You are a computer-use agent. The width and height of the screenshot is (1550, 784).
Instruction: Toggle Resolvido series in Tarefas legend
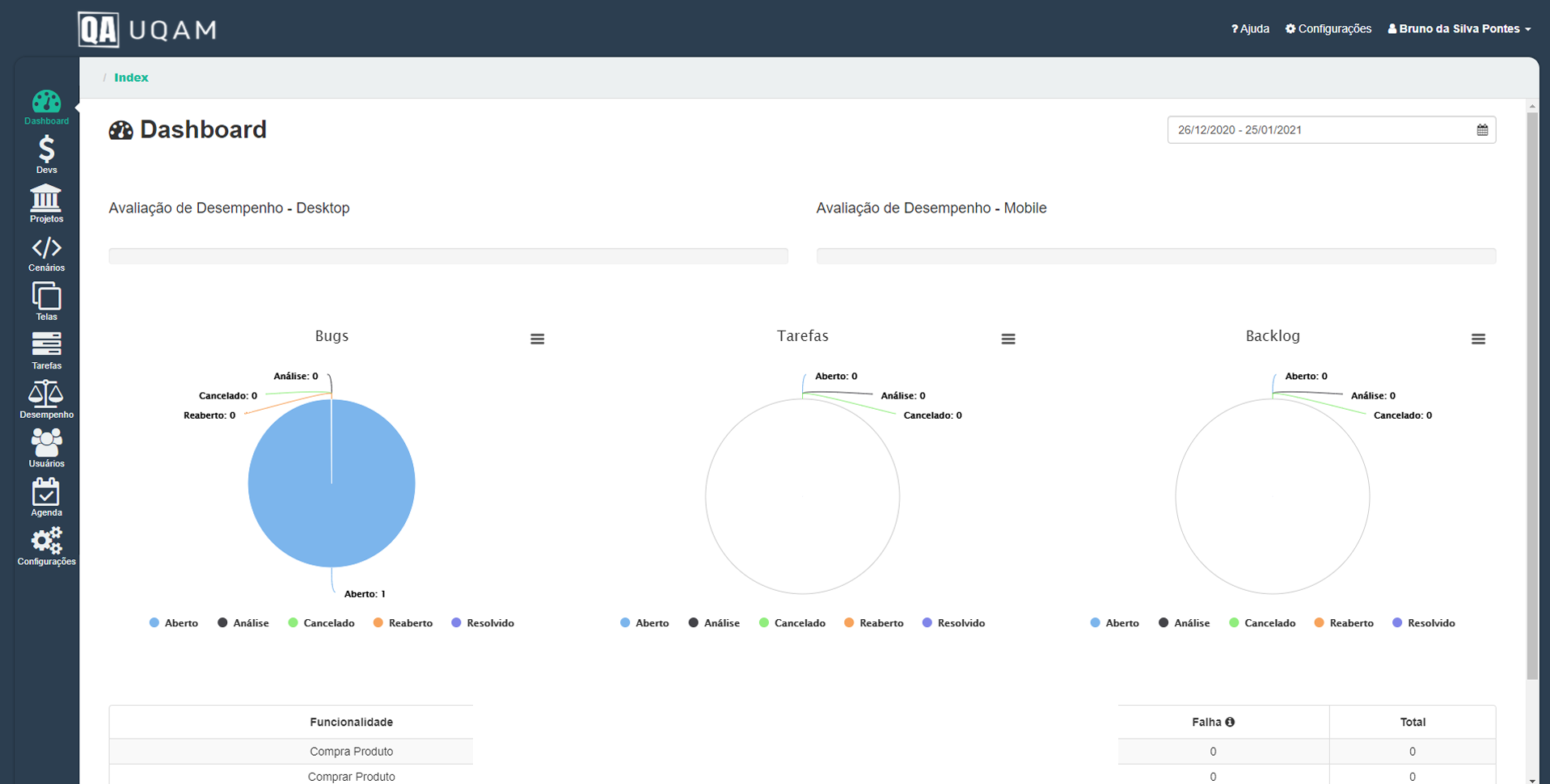954,623
